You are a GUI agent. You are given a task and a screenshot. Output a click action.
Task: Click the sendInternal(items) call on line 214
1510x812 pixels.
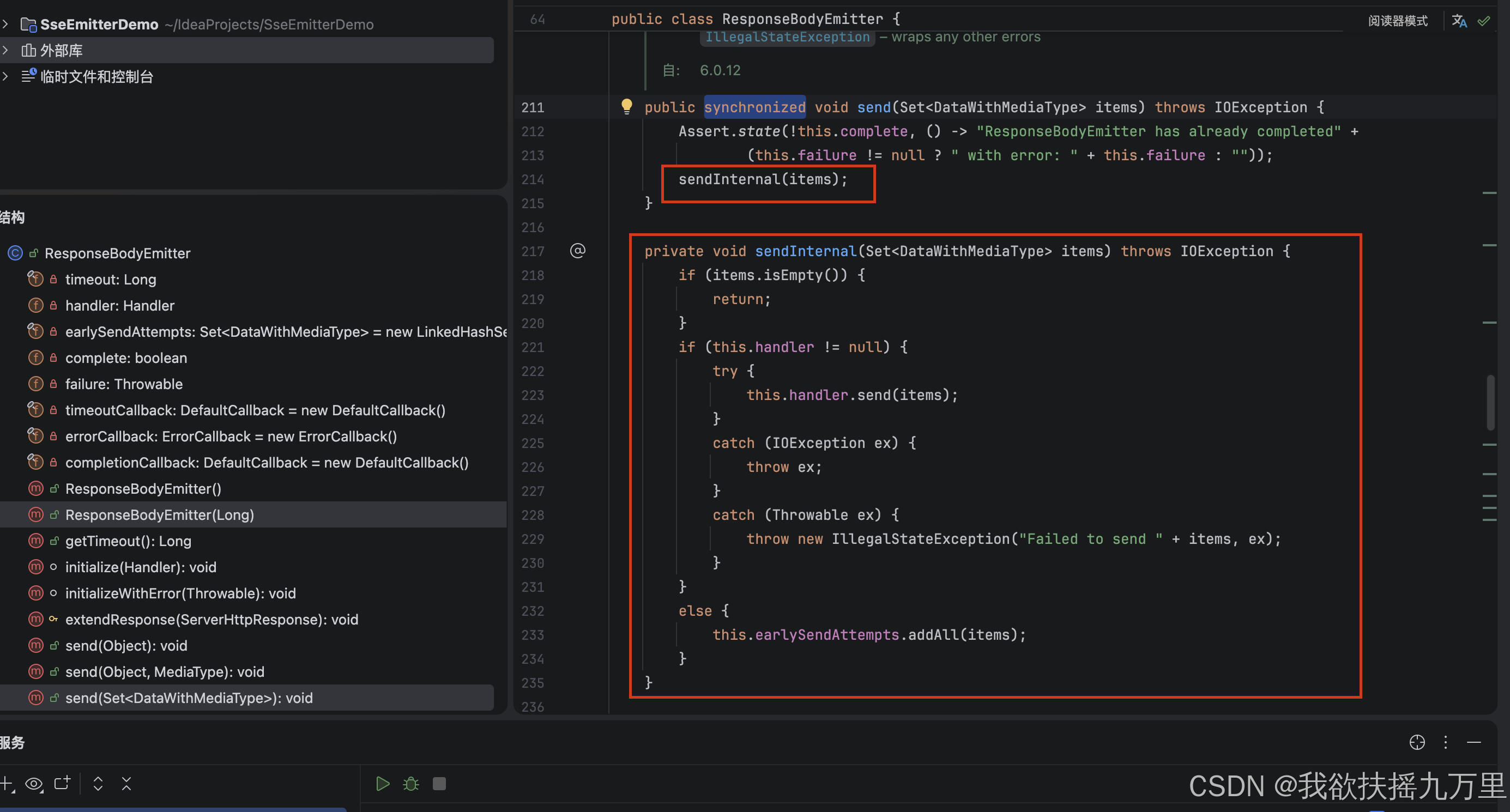[x=763, y=179]
